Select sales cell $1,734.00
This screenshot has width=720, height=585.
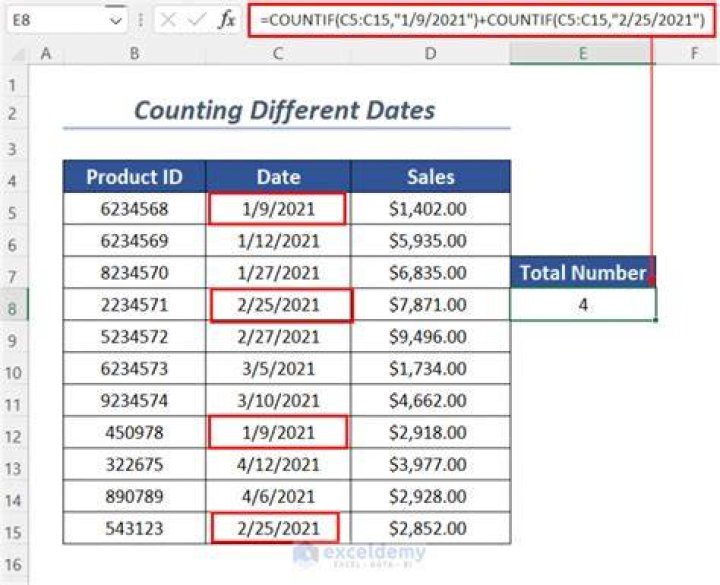(x=430, y=368)
